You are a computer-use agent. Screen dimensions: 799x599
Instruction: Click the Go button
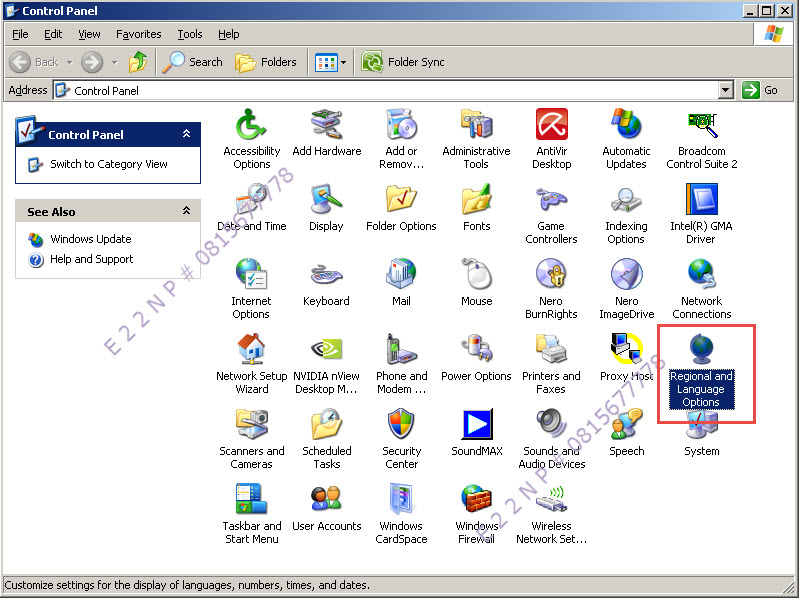coord(760,90)
